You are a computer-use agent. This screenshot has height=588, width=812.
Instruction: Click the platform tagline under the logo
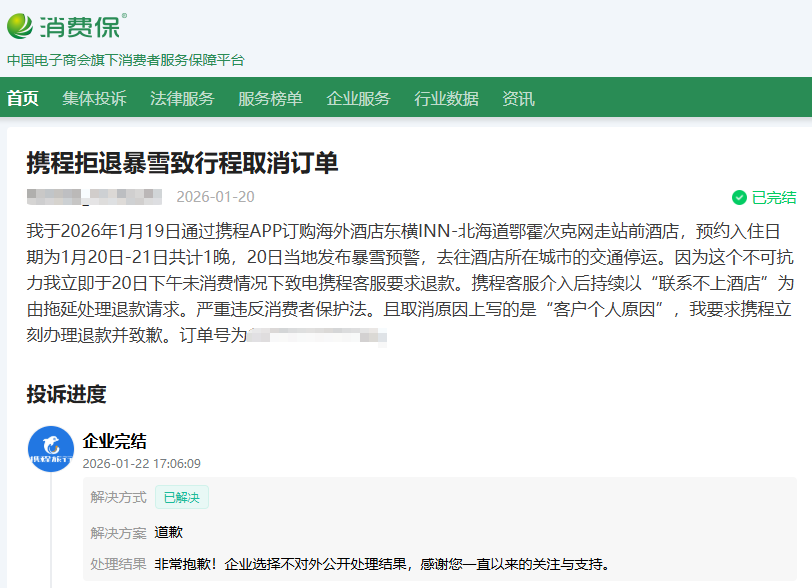pyautogui.click(x=125, y=60)
